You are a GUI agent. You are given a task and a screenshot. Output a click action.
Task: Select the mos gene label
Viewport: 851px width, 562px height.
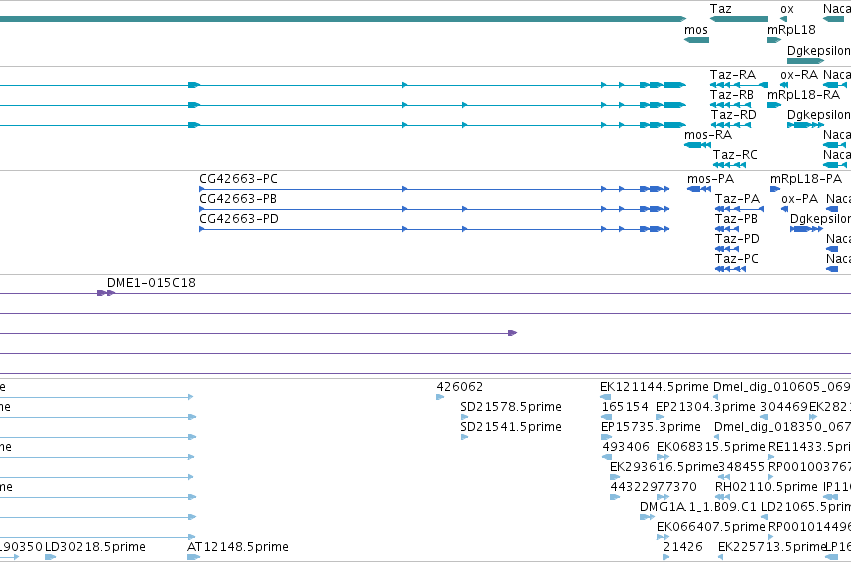tap(696, 30)
